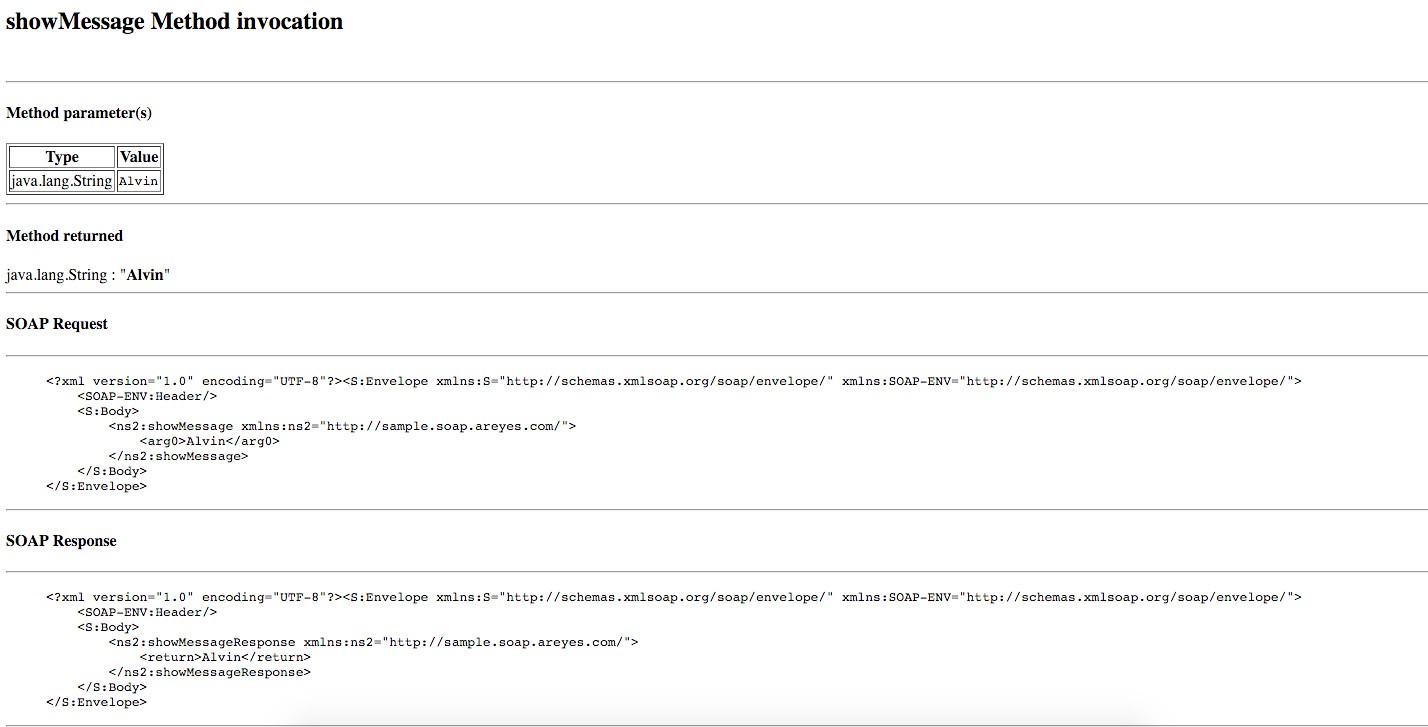
Task: Click the Value column header
Action: tap(139, 157)
